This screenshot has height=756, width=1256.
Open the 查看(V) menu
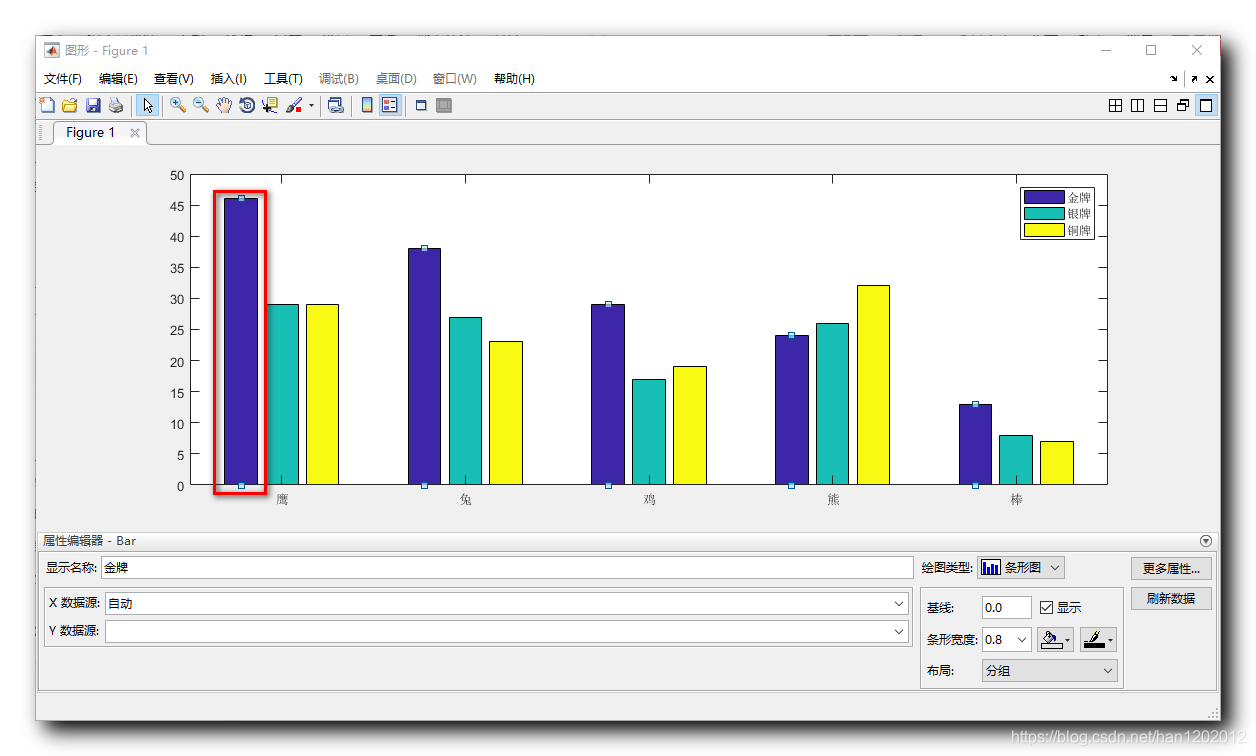tap(174, 79)
